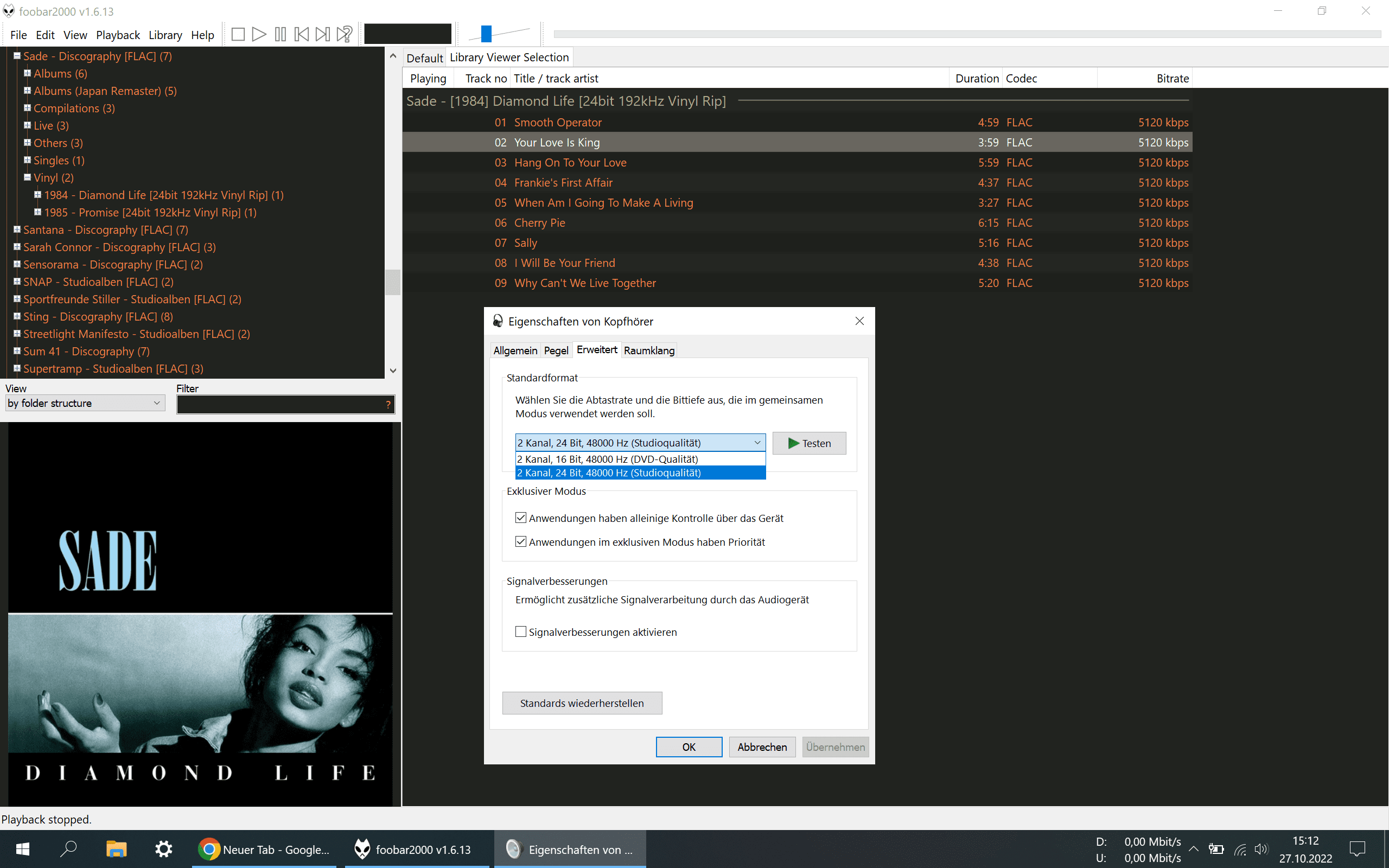Viewport: 1389px width, 868px height.
Task: Open the notification center icon
Action: pyautogui.click(x=1358, y=849)
